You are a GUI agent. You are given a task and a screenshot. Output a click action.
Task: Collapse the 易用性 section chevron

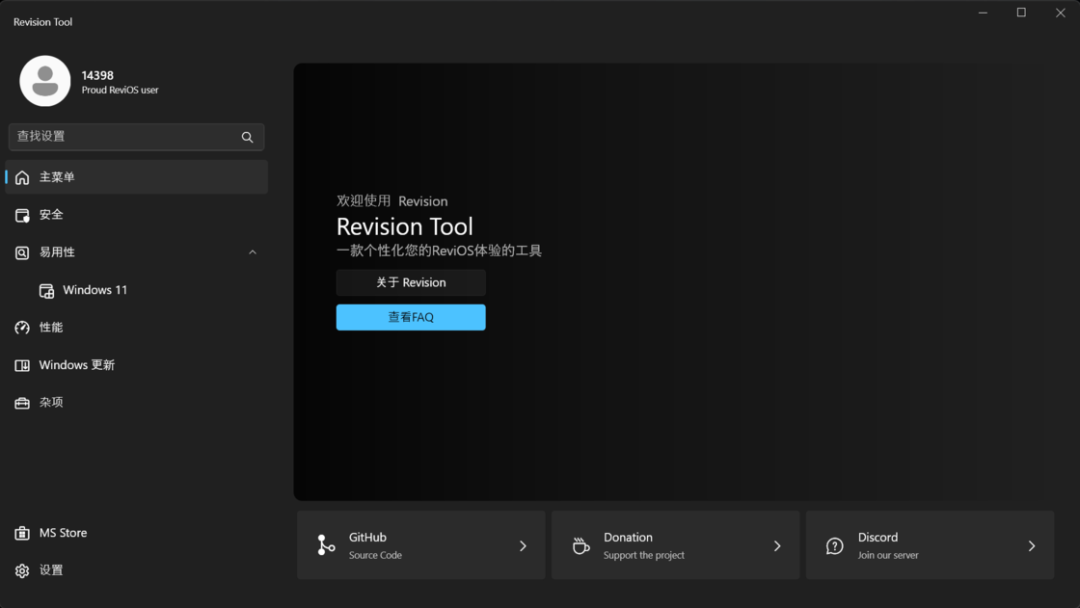pyautogui.click(x=253, y=253)
